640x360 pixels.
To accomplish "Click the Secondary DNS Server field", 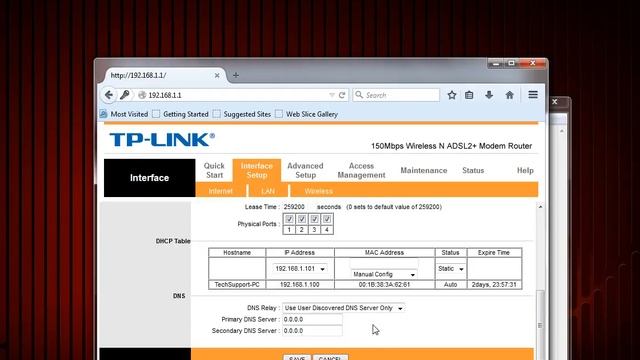I will coord(312,331).
